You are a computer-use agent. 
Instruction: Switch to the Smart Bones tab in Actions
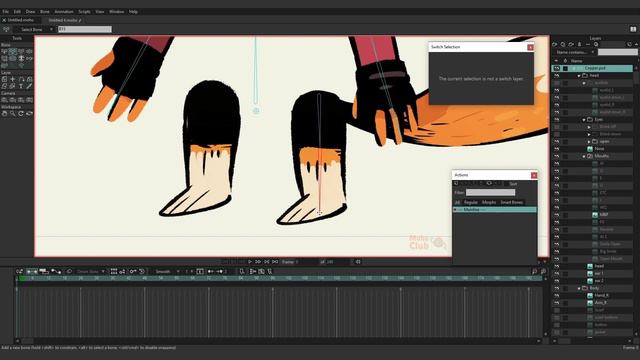pos(511,202)
